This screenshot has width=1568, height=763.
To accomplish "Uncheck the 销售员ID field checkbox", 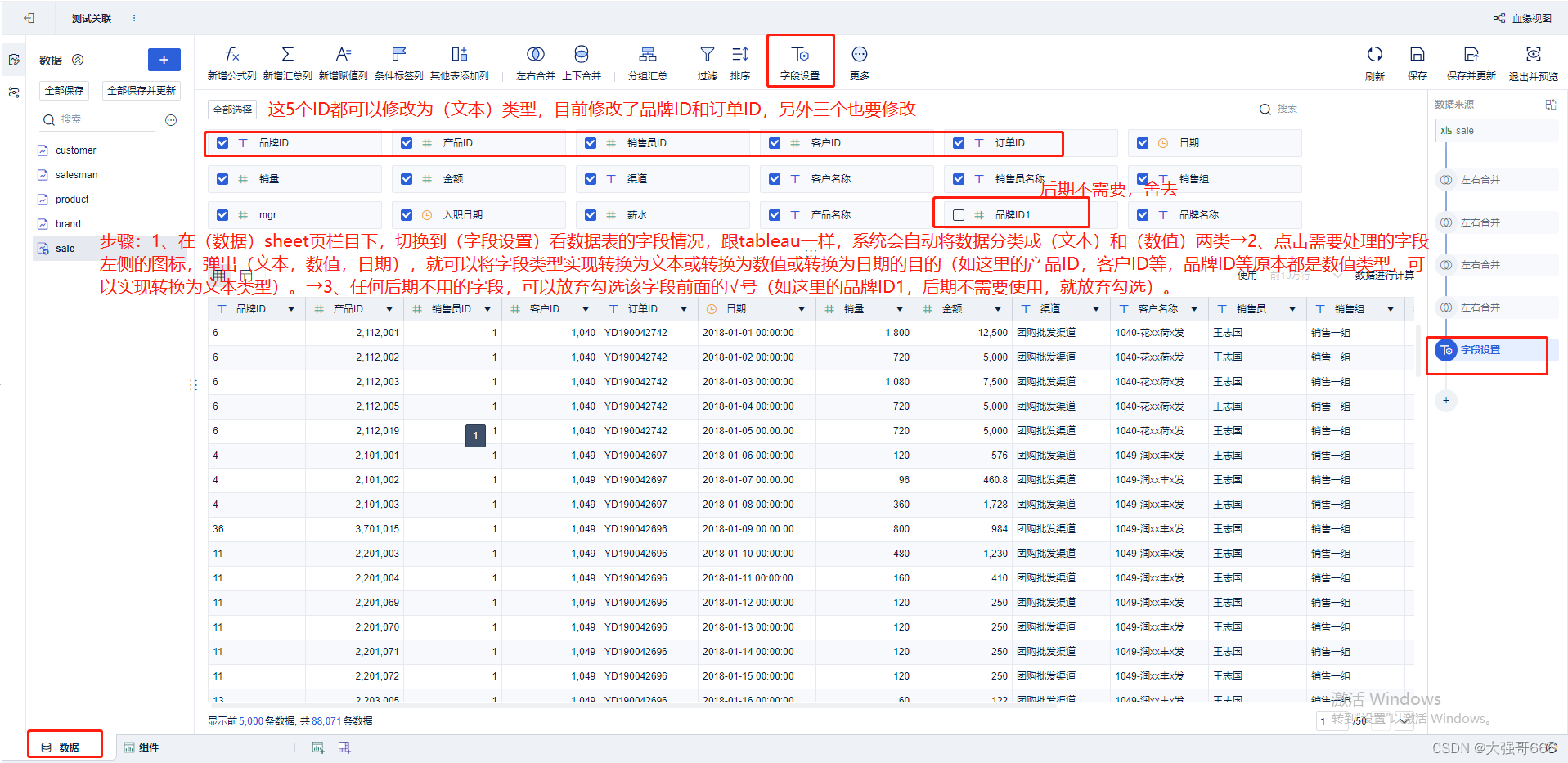I will pyautogui.click(x=591, y=143).
